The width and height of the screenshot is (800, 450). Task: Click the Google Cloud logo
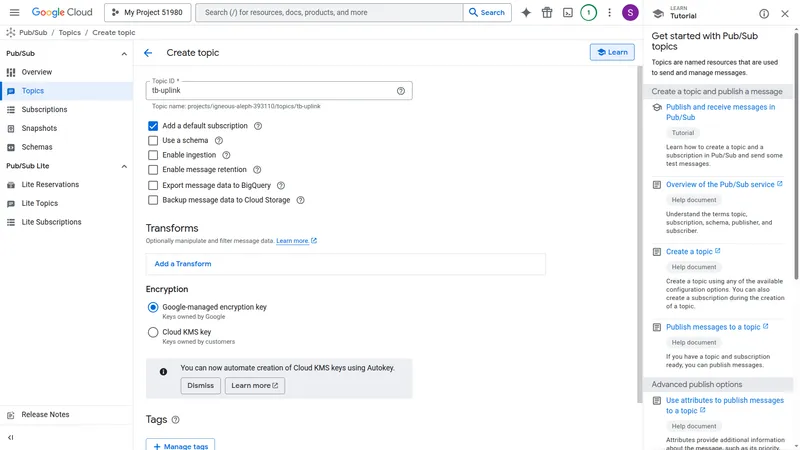coord(62,12)
